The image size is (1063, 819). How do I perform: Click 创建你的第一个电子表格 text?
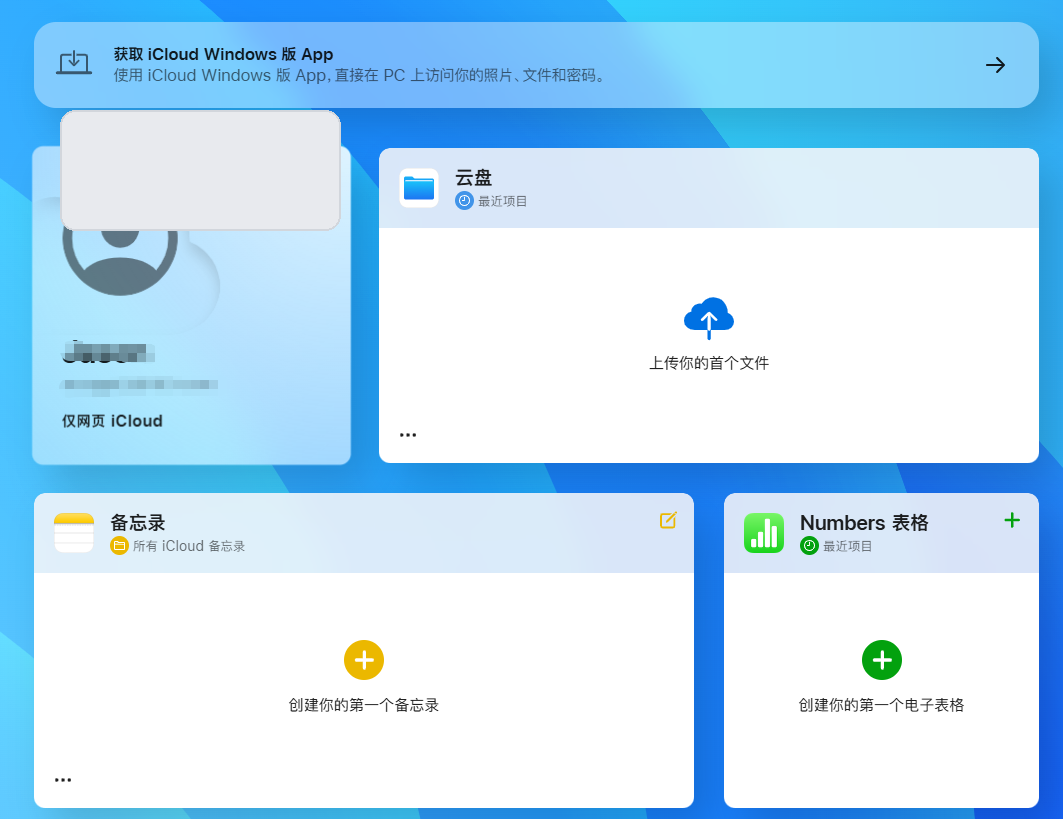(881, 705)
